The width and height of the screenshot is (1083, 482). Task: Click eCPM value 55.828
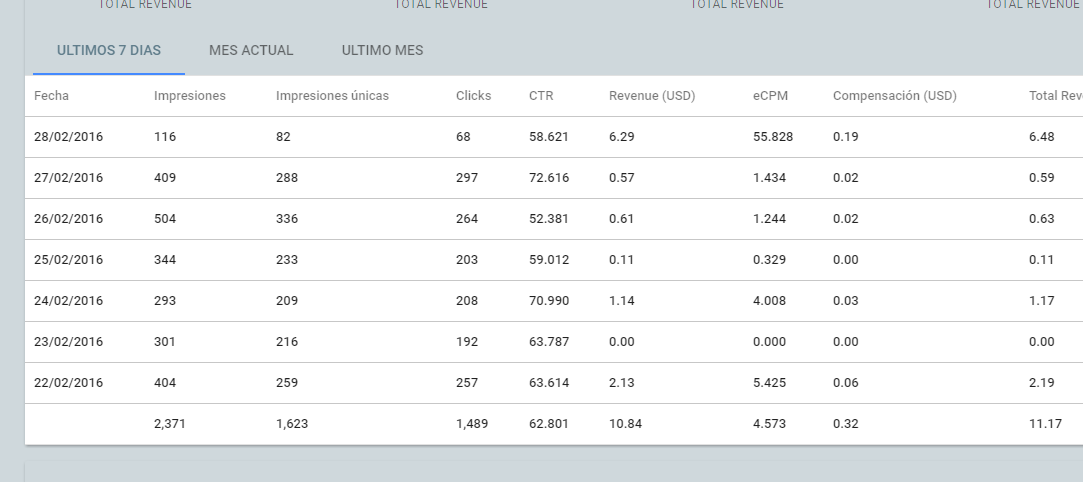pos(773,137)
